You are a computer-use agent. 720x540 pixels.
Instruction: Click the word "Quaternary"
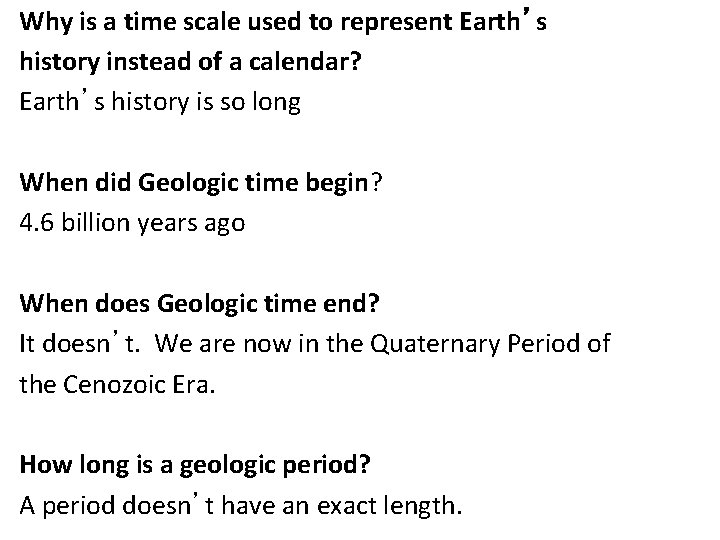(420, 345)
